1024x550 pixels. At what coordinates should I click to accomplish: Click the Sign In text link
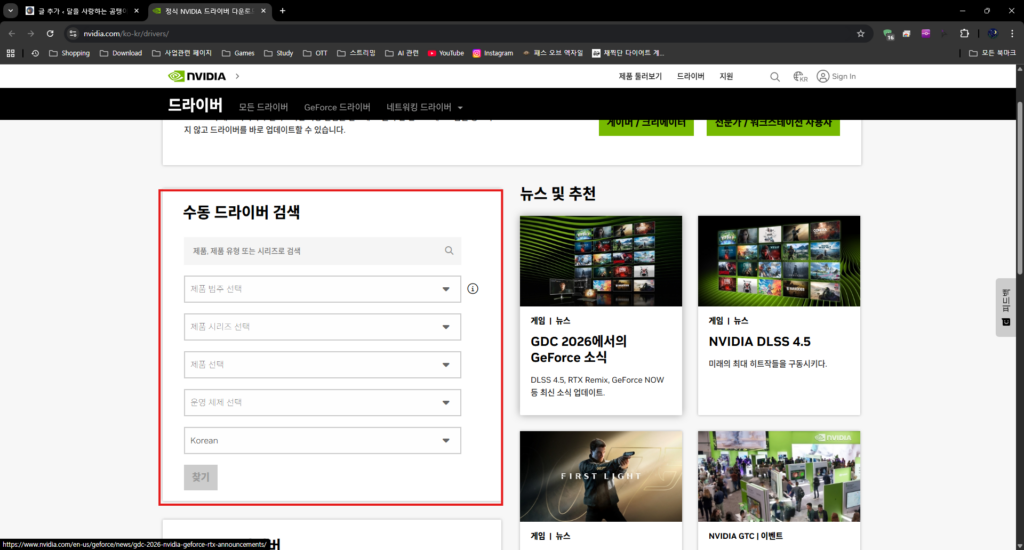coord(844,76)
